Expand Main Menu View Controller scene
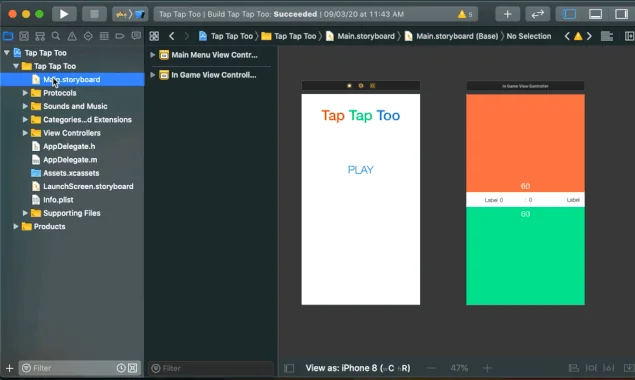The height and width of the screenshot is (380, 635). tap(153, 55)
